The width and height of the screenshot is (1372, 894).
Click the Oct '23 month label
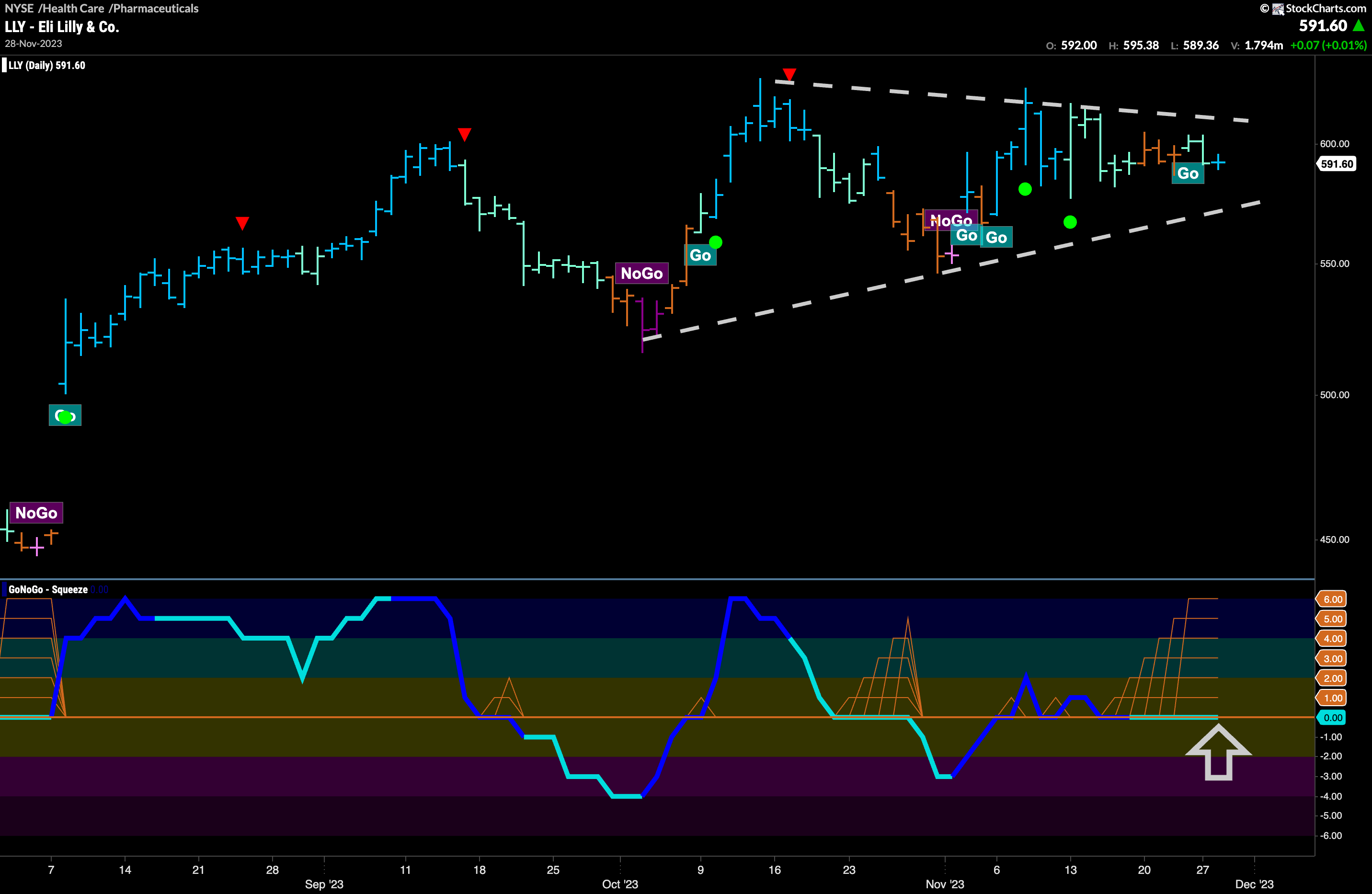pos(620,884)
